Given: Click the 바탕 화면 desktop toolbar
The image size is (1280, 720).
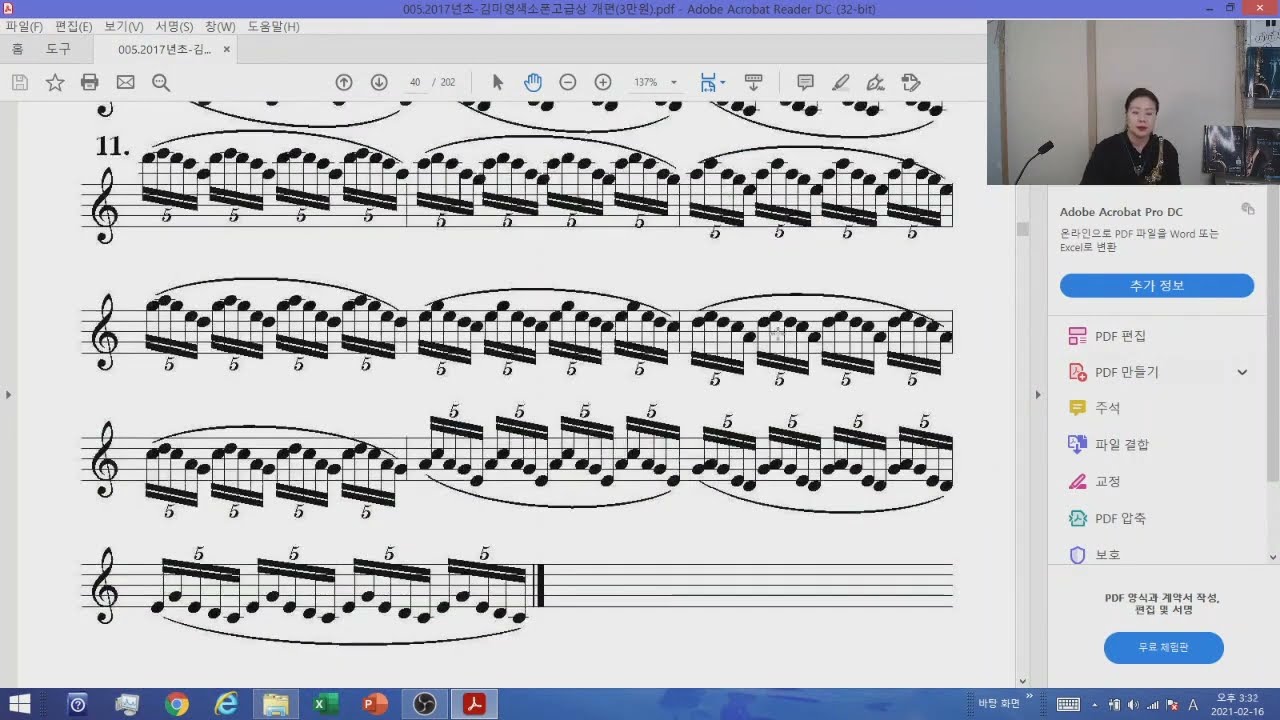Looking at the screenshot, I should [999, 704].
